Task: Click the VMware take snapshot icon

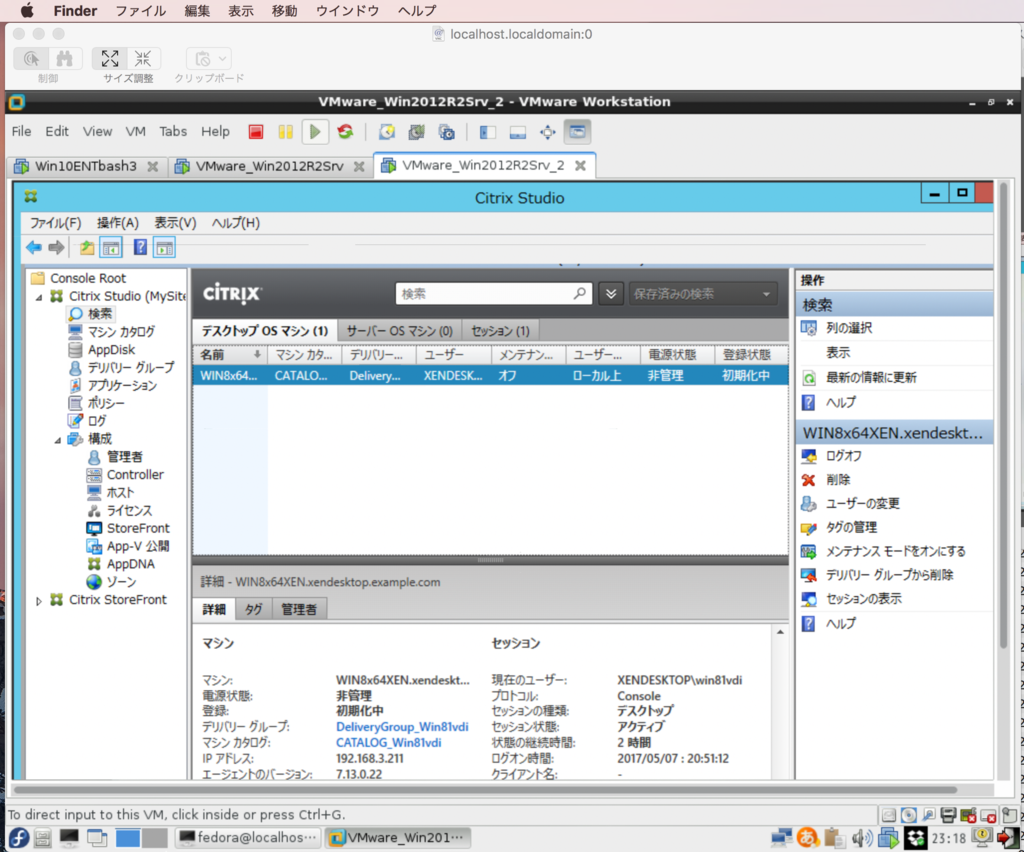Action: point(387,133)
